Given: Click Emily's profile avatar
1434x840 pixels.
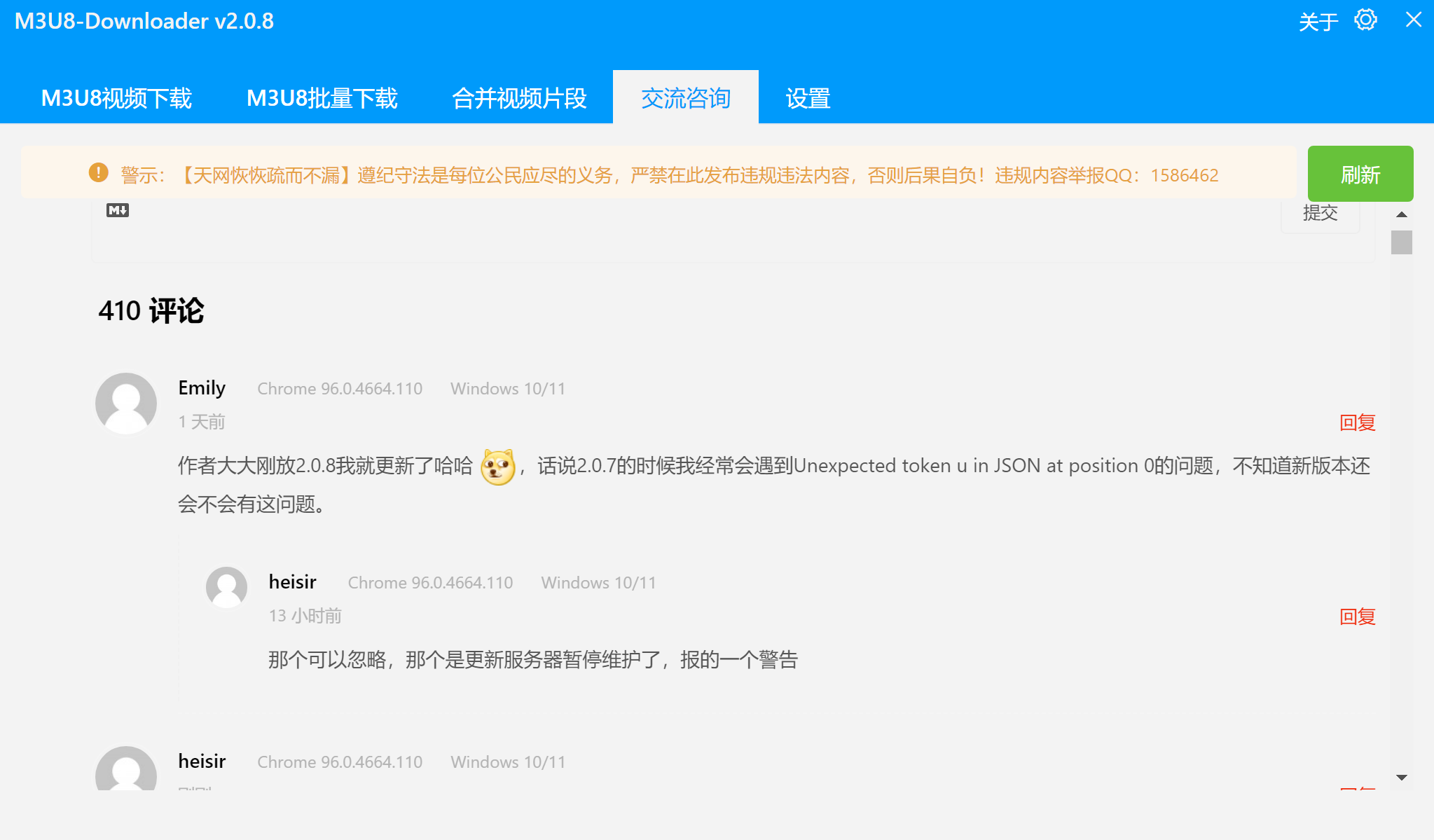Looking at the screenshot, I should [125, 403].
